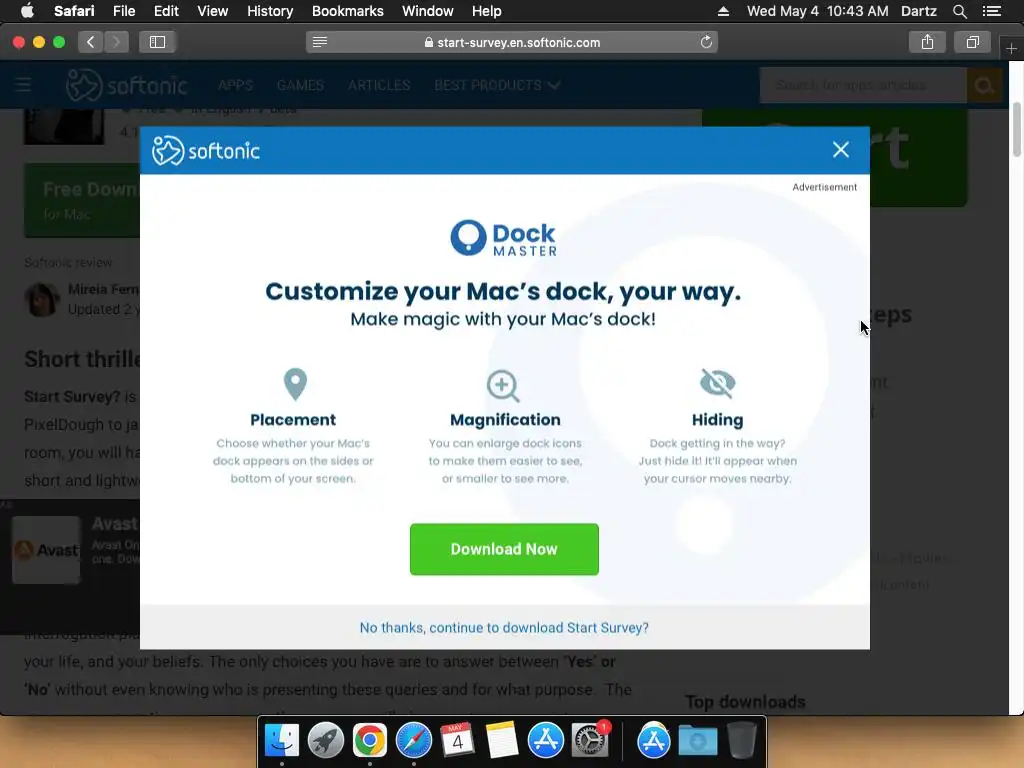Click the Hiding crossed-eye icon

coord(718,383)
